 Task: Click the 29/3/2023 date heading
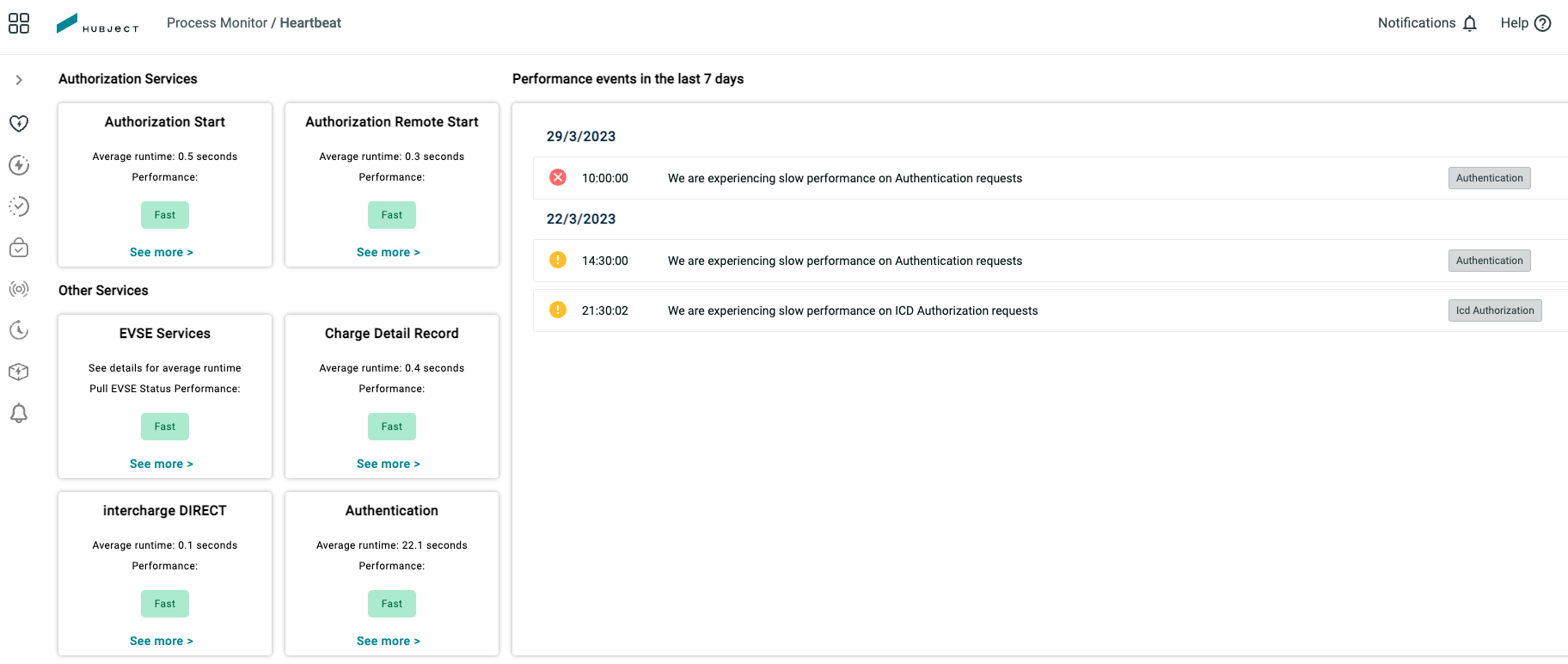tap(581, 137)
